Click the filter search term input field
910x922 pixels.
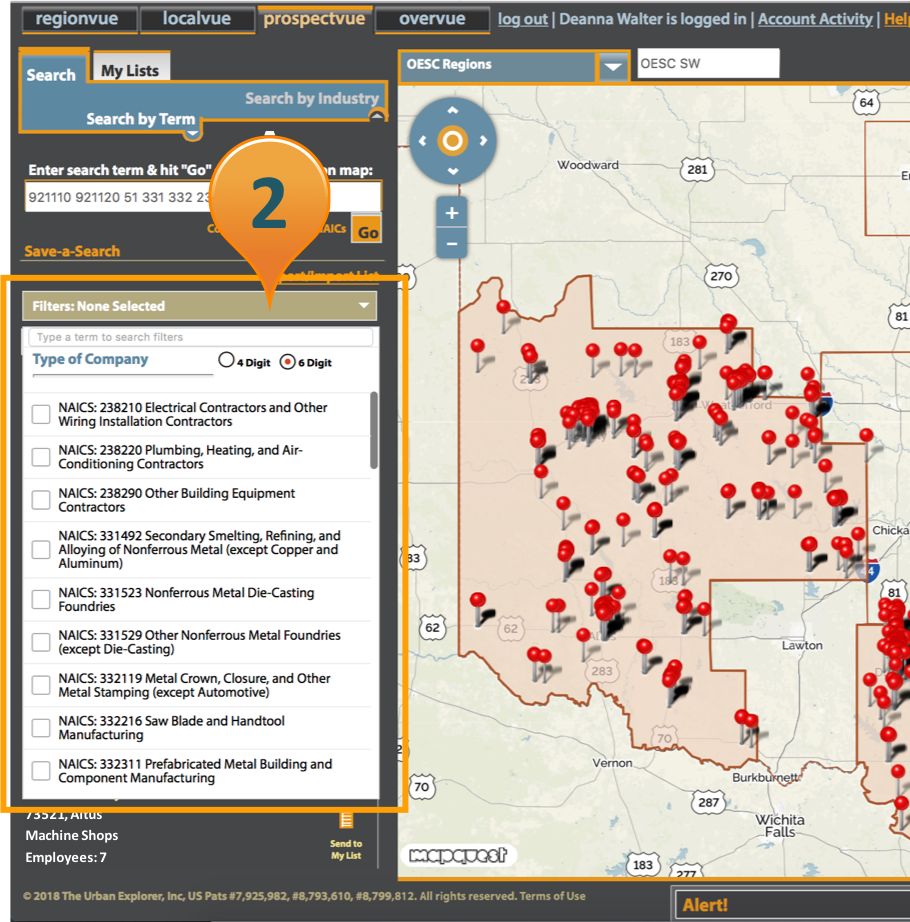[200, 337]
